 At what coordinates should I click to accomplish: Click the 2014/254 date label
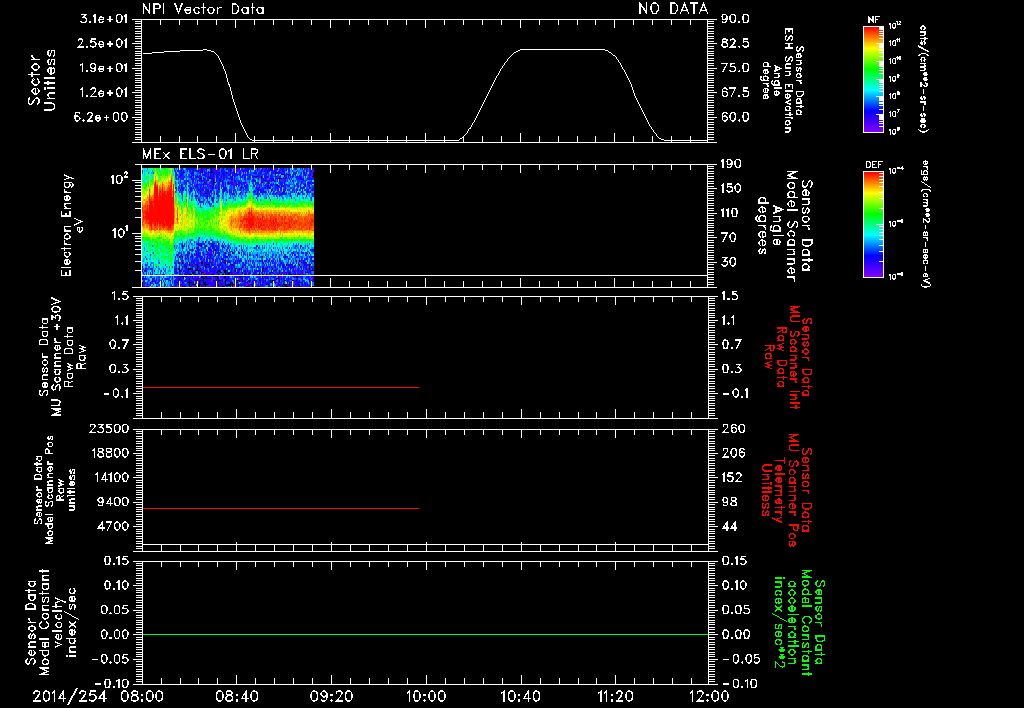pyautogui.click(x=69, y=696)
